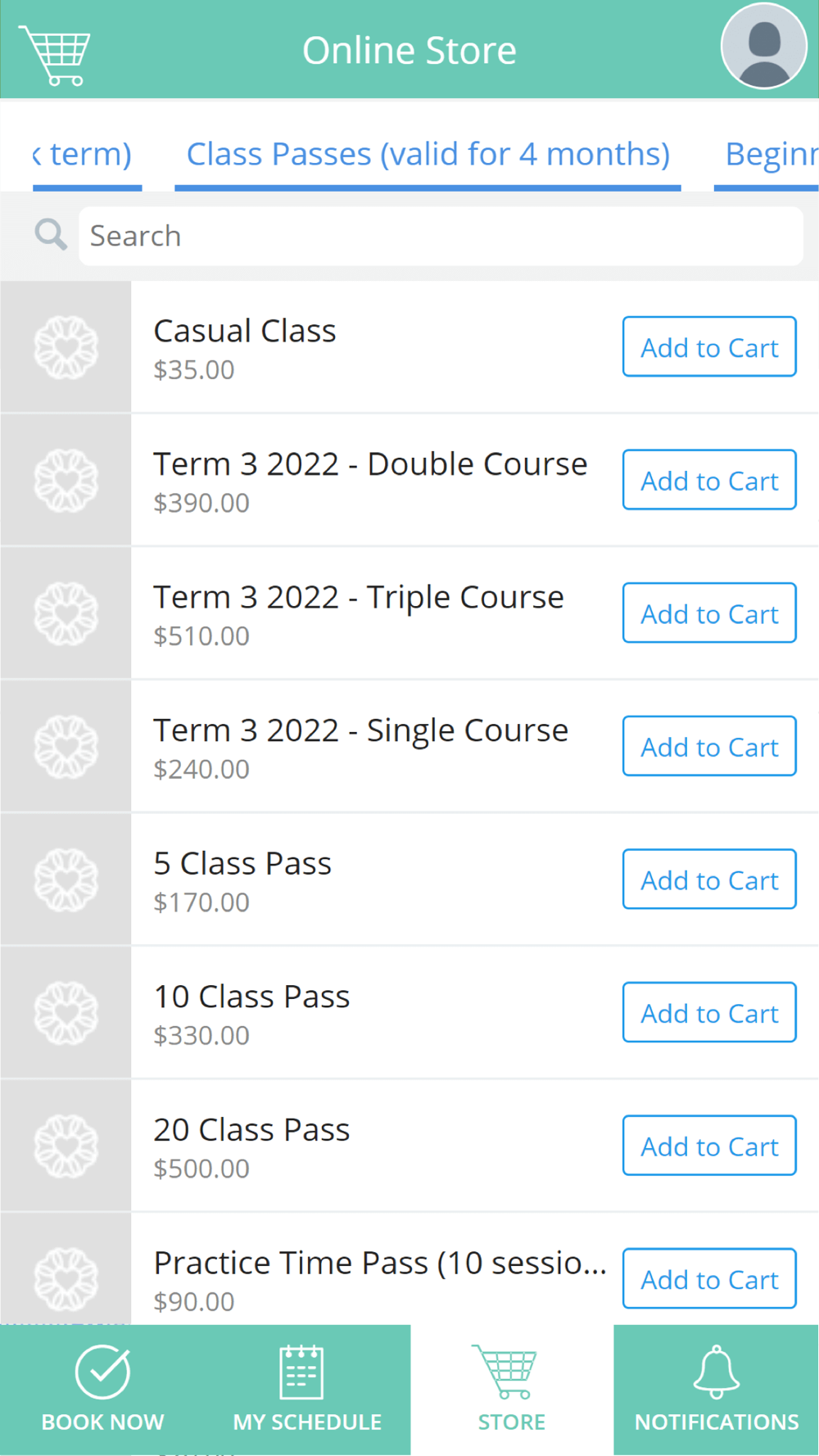819x1456 pixels.
Task: Click the search magnifier icon
Action: tap(51, 235)
